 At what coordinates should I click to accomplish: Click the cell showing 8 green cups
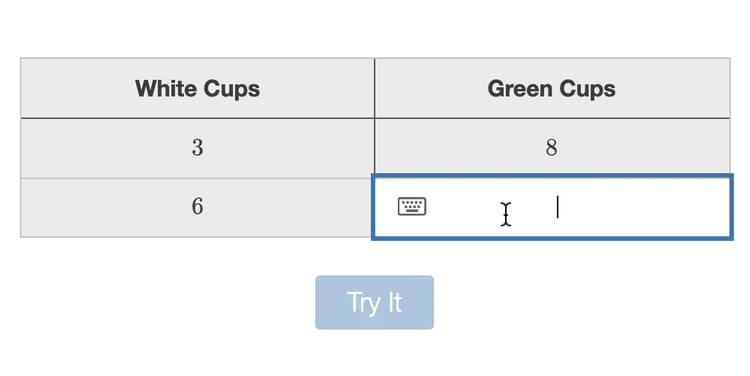point(552,148)
